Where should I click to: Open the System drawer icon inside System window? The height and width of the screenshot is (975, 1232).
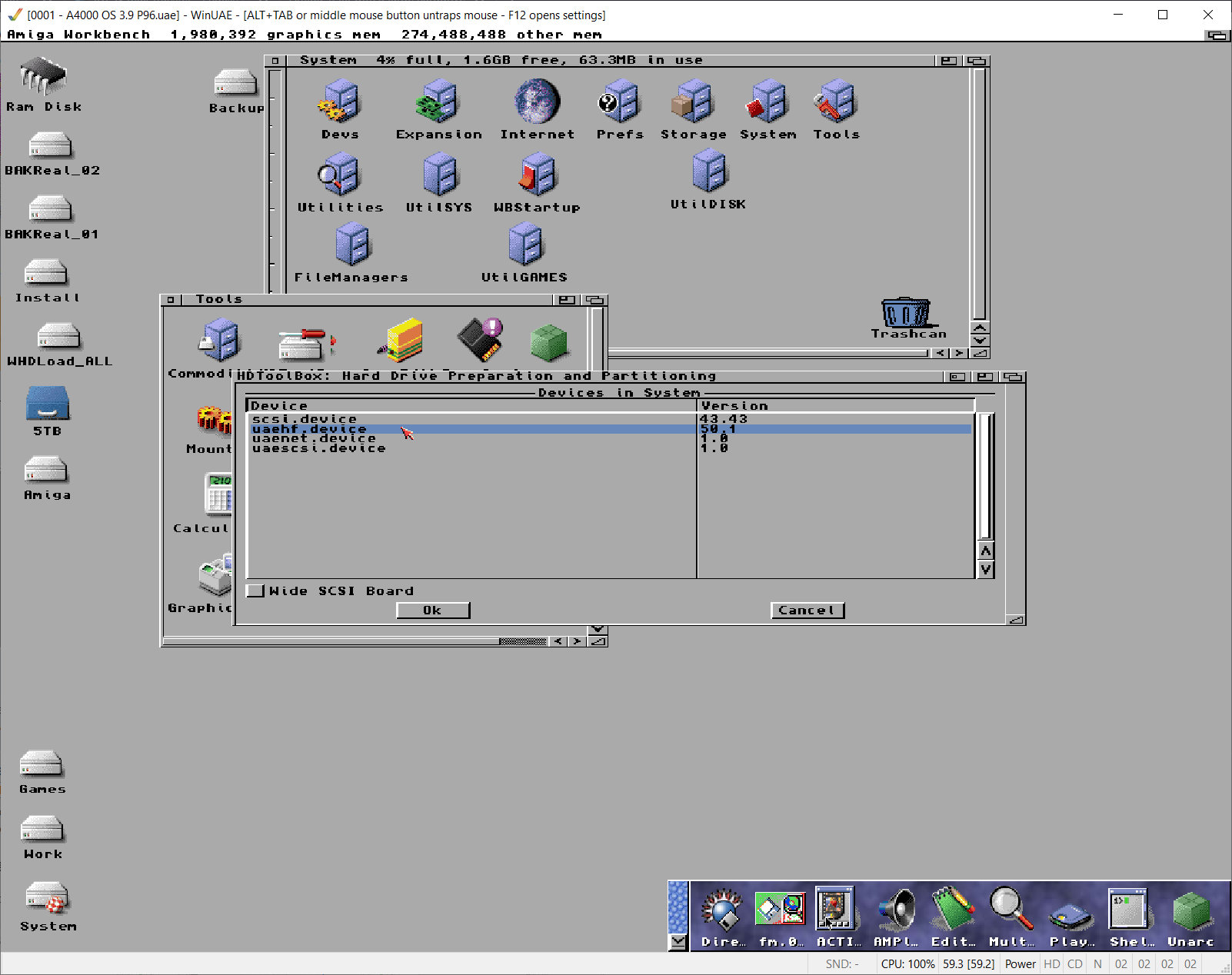pyautogui.click(x=768, y=109)
